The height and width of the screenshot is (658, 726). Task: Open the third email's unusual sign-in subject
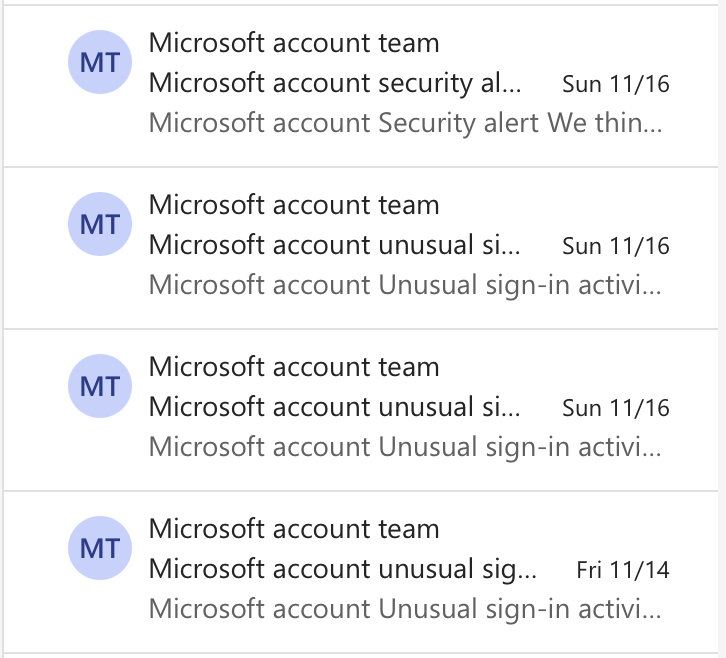click(335, 407)
